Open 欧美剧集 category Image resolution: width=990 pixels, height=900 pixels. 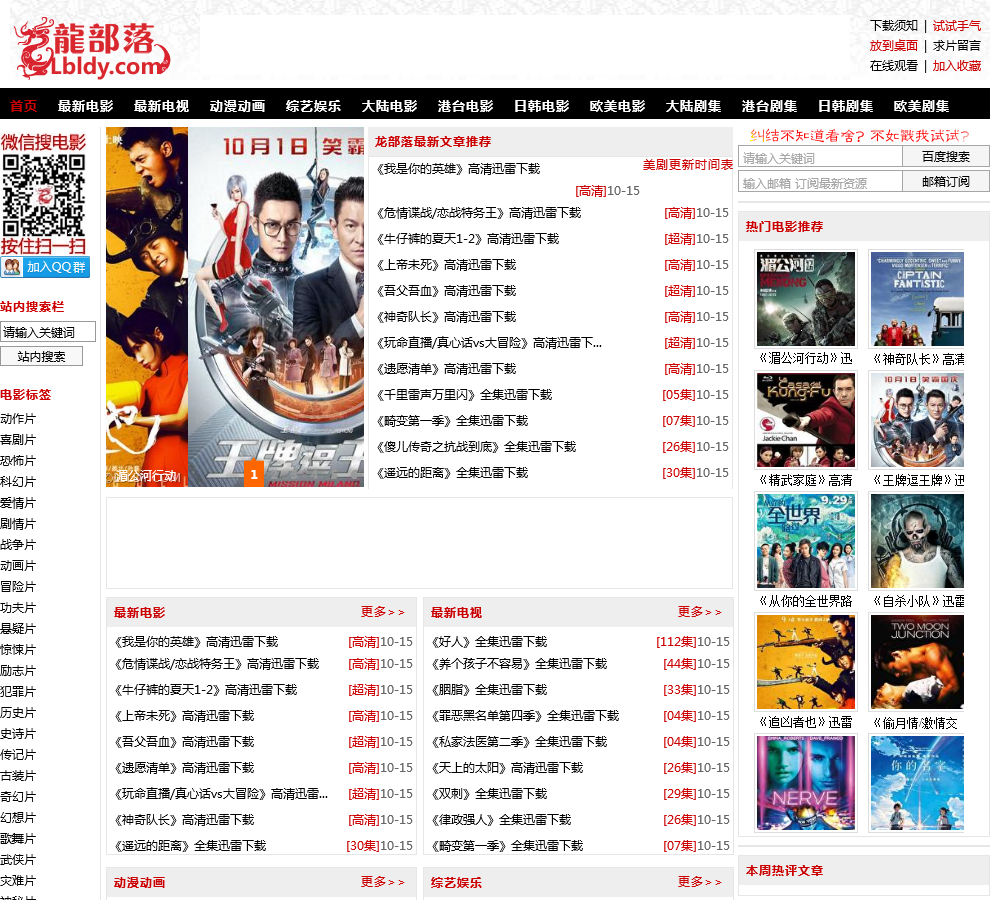(x=921, y=106)
